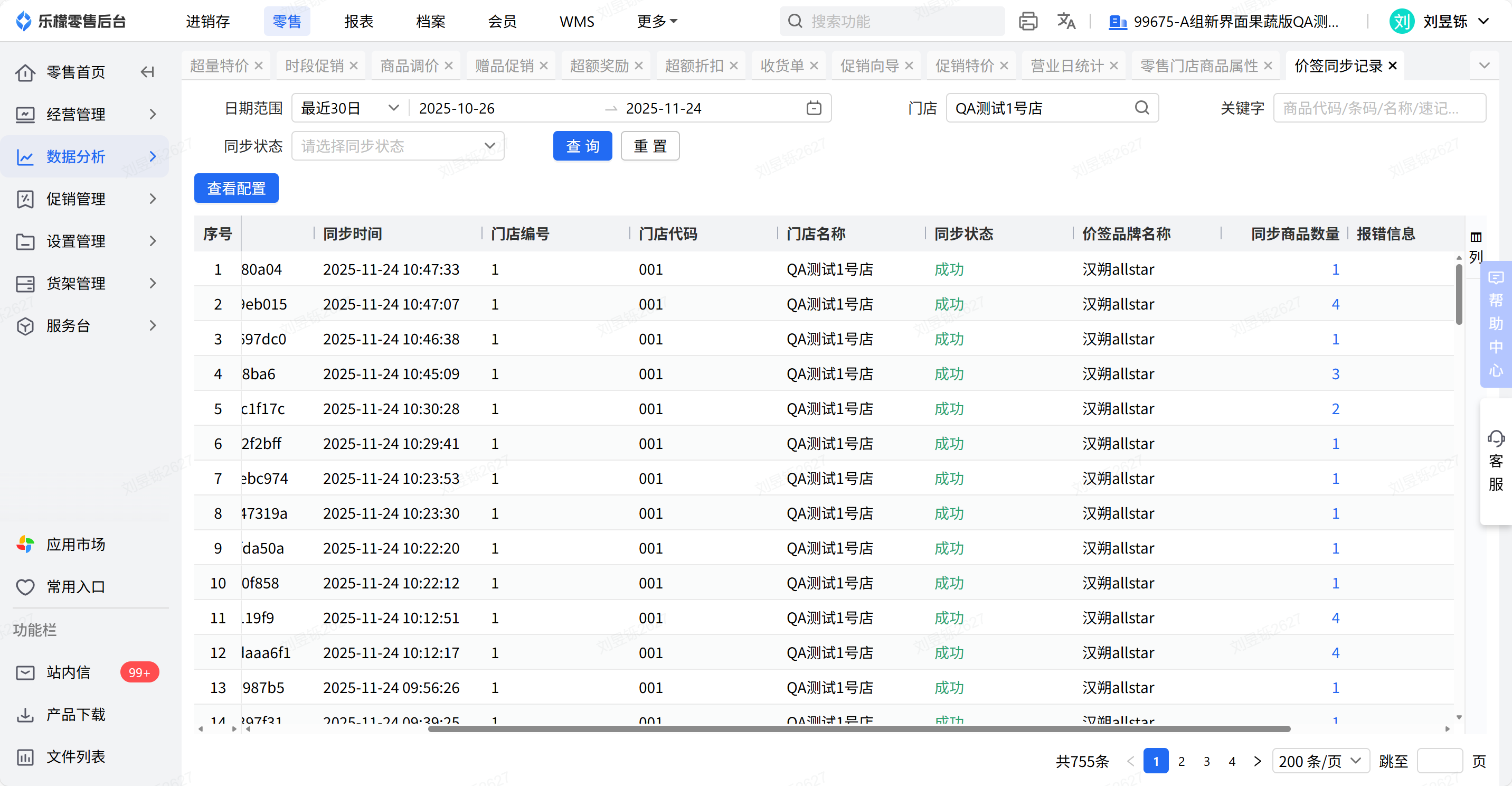Open 帮助中心 help panel
This screenshot has height=786, width=1512.
(1496, 324)
